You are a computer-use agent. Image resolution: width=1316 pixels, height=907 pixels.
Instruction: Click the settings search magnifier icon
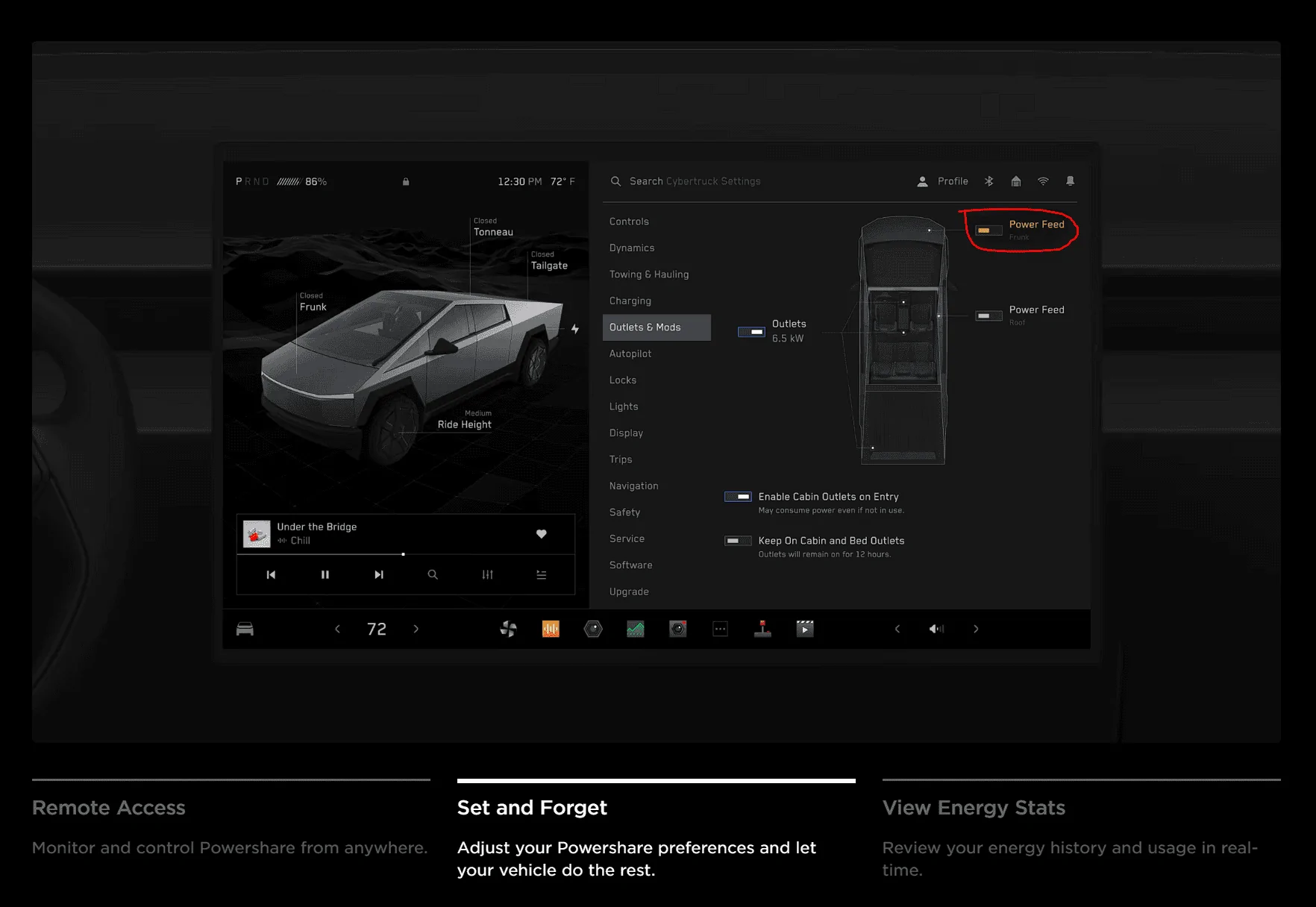click(x=615, y=181)
